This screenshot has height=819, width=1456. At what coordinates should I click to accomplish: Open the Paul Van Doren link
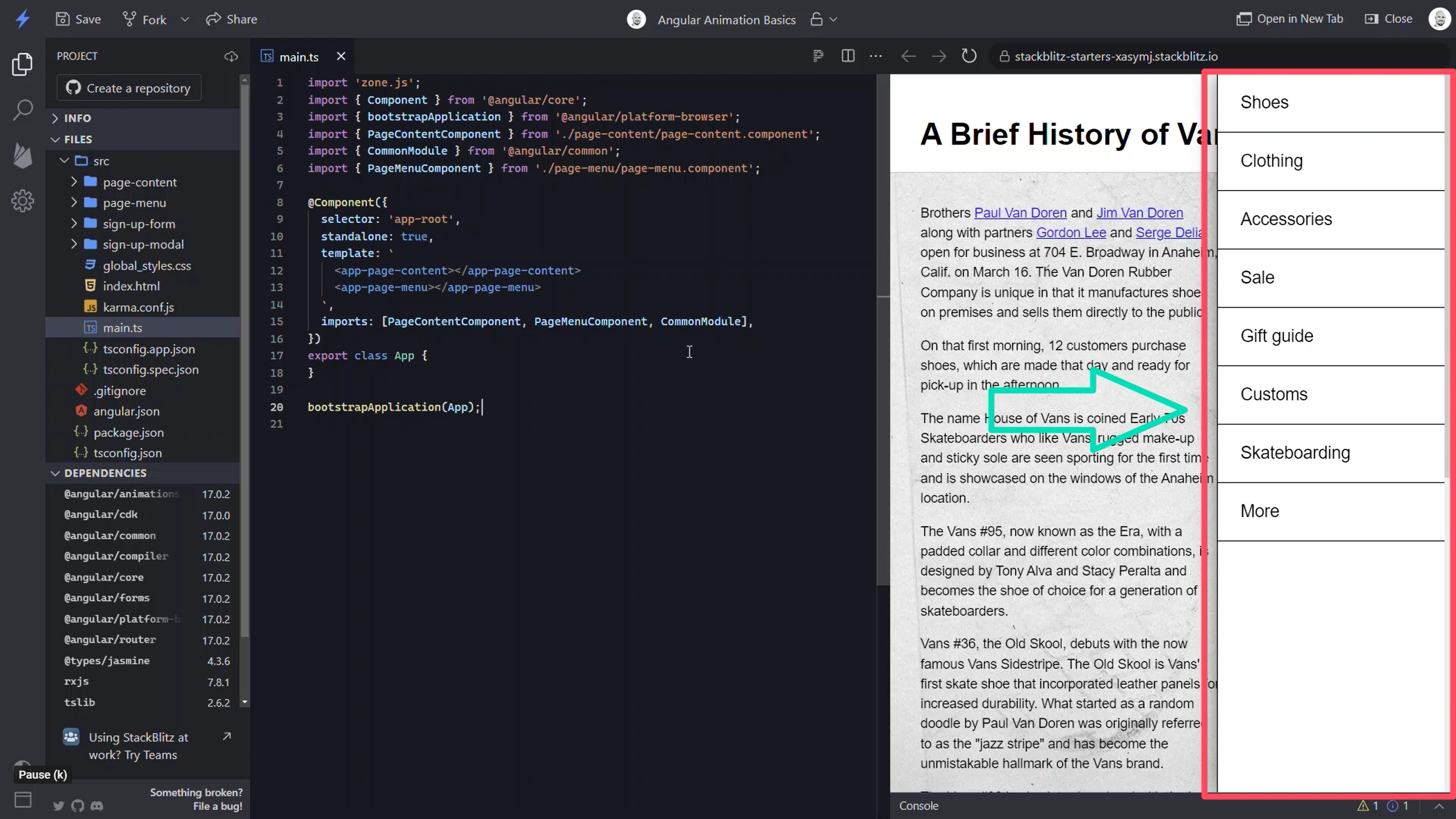(1020, 213)
